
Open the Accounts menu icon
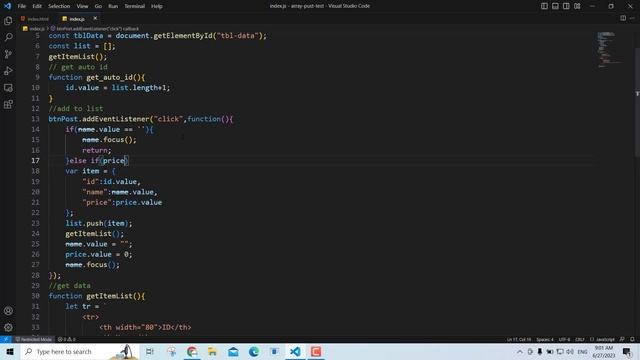point(8,311)
